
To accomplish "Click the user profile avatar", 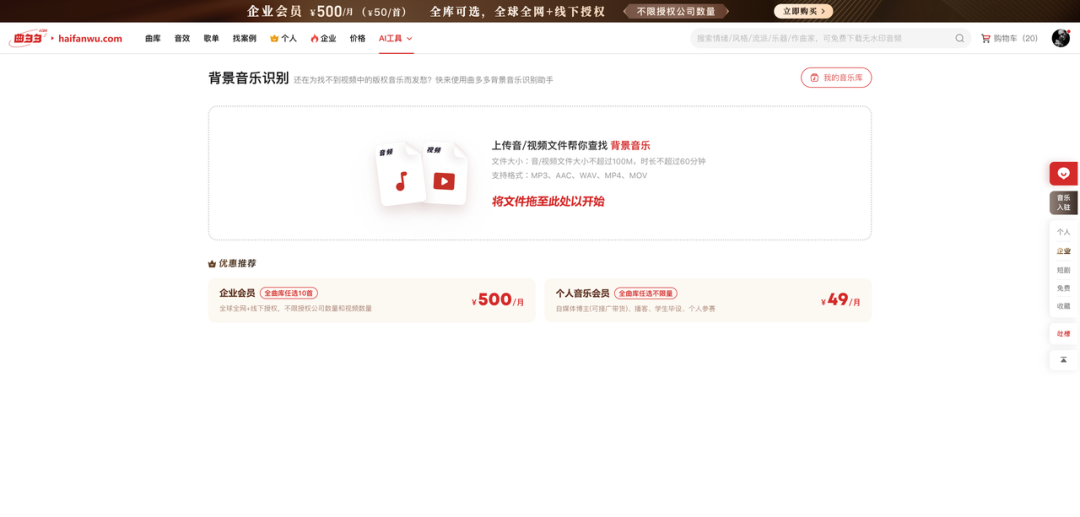I will tap(1060, 38).
